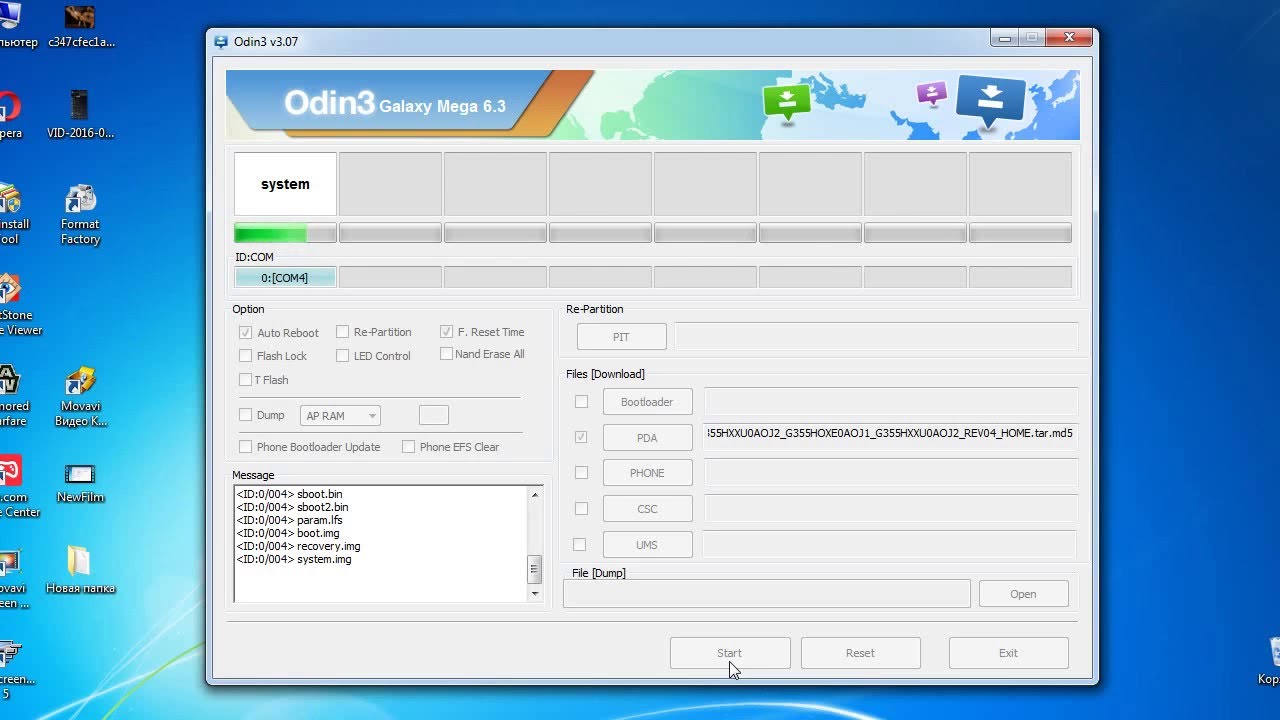Open the AP RAM dropdown

(x=340, y=416)
